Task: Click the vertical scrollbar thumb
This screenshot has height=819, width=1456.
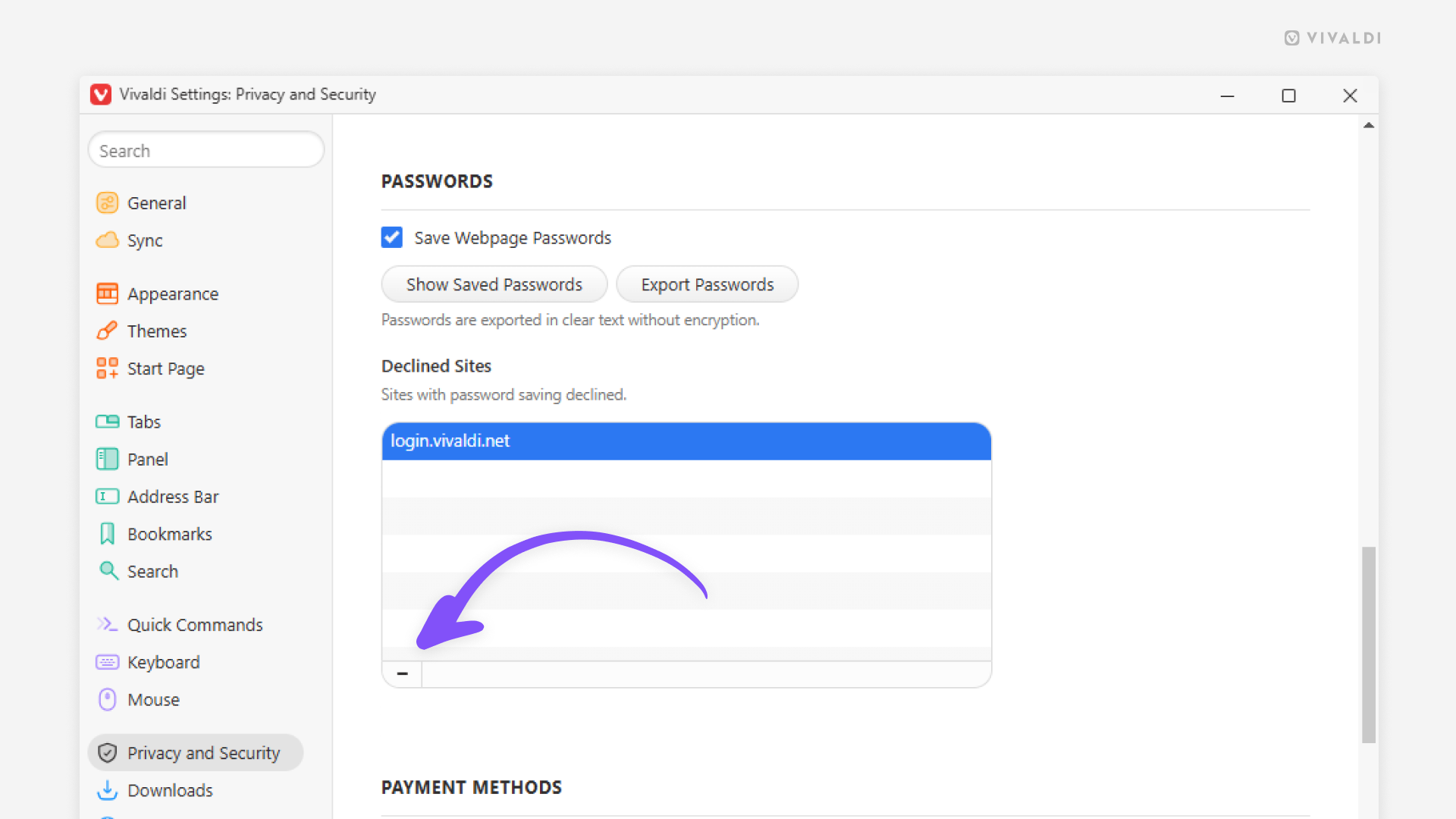Action: 1369,645
